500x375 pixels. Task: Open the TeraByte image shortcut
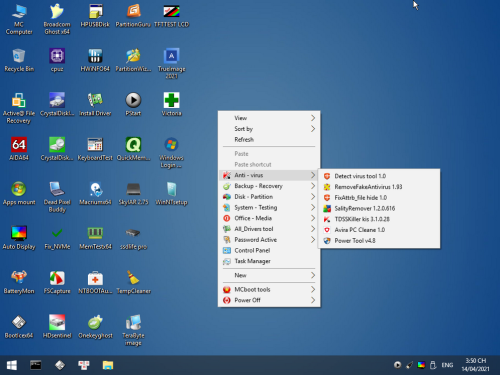pyautogui.click(x=133, y=330)
